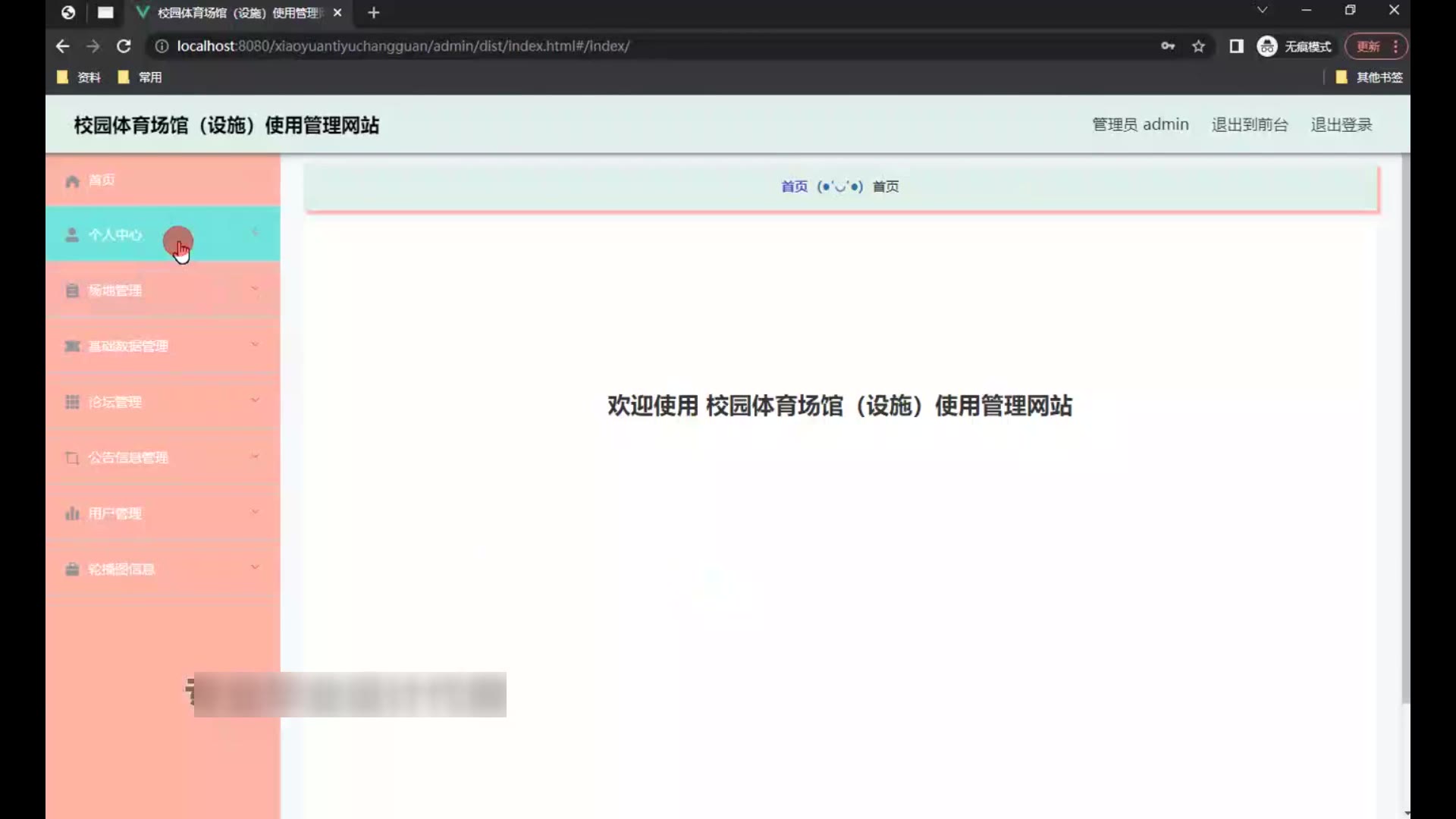Viewport: 1456px width, 819px height.
Task: Toggle the browser side panel icon
Action: click(x=1236, y=46)
